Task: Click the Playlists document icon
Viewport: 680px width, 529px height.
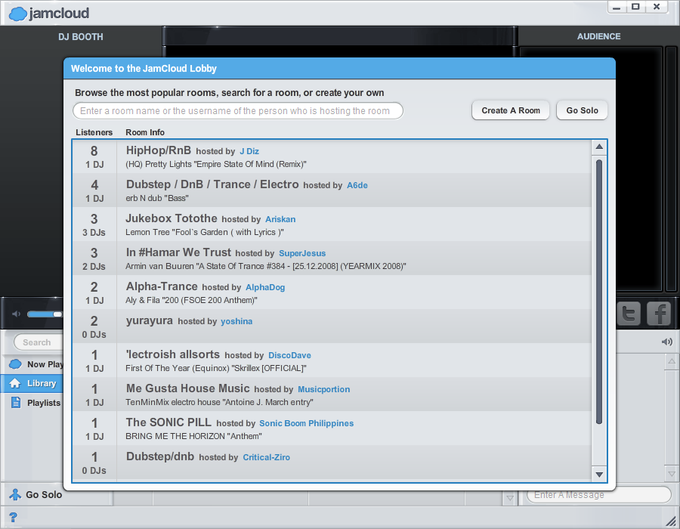Action: coord(16,402)
